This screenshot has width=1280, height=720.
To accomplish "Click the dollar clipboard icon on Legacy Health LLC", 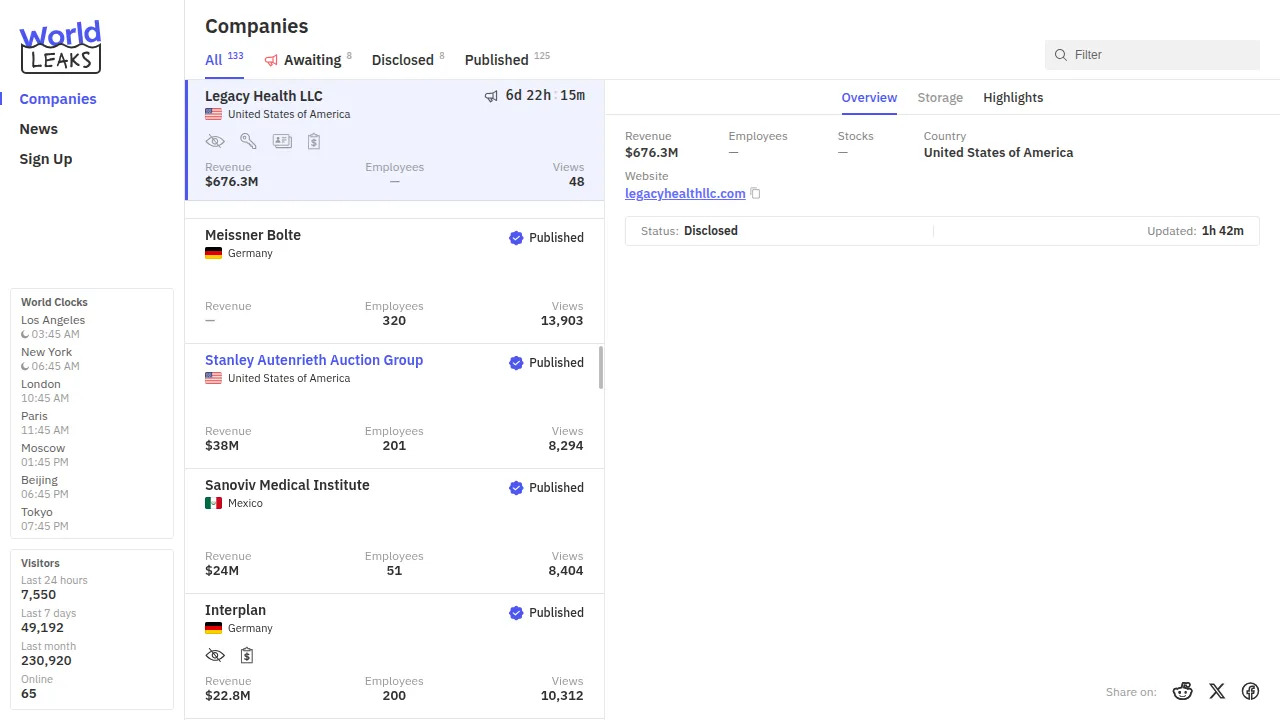I will click(x=314, y=142).
